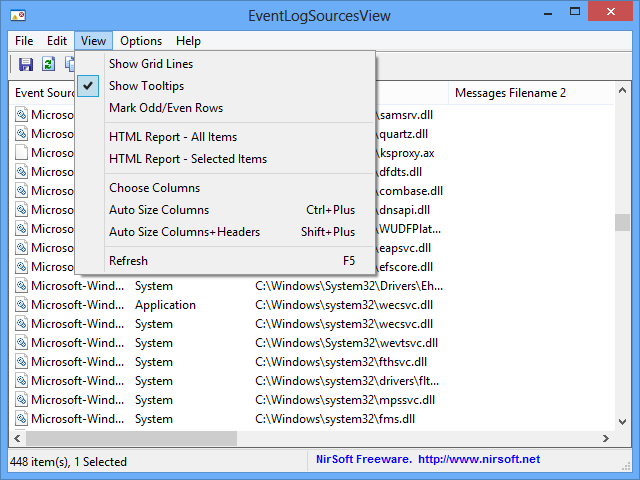Click the icon of the wevtsvc.dll row

point(21,342)
